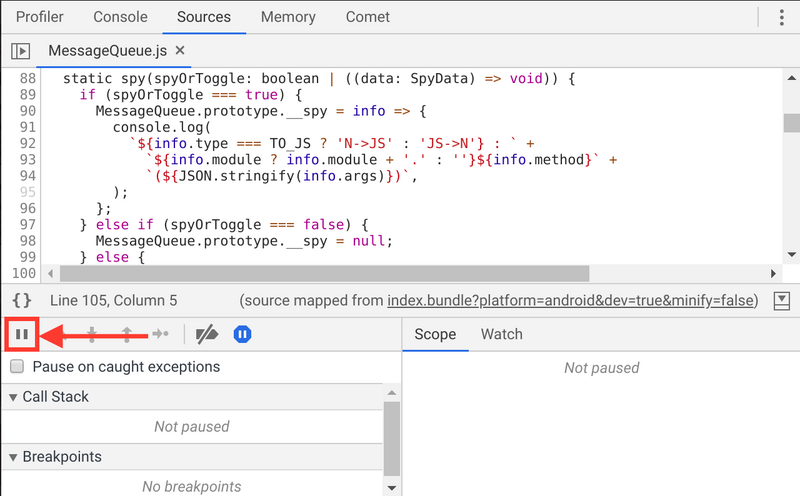Switch to the Profiler tab

(40, 17)
